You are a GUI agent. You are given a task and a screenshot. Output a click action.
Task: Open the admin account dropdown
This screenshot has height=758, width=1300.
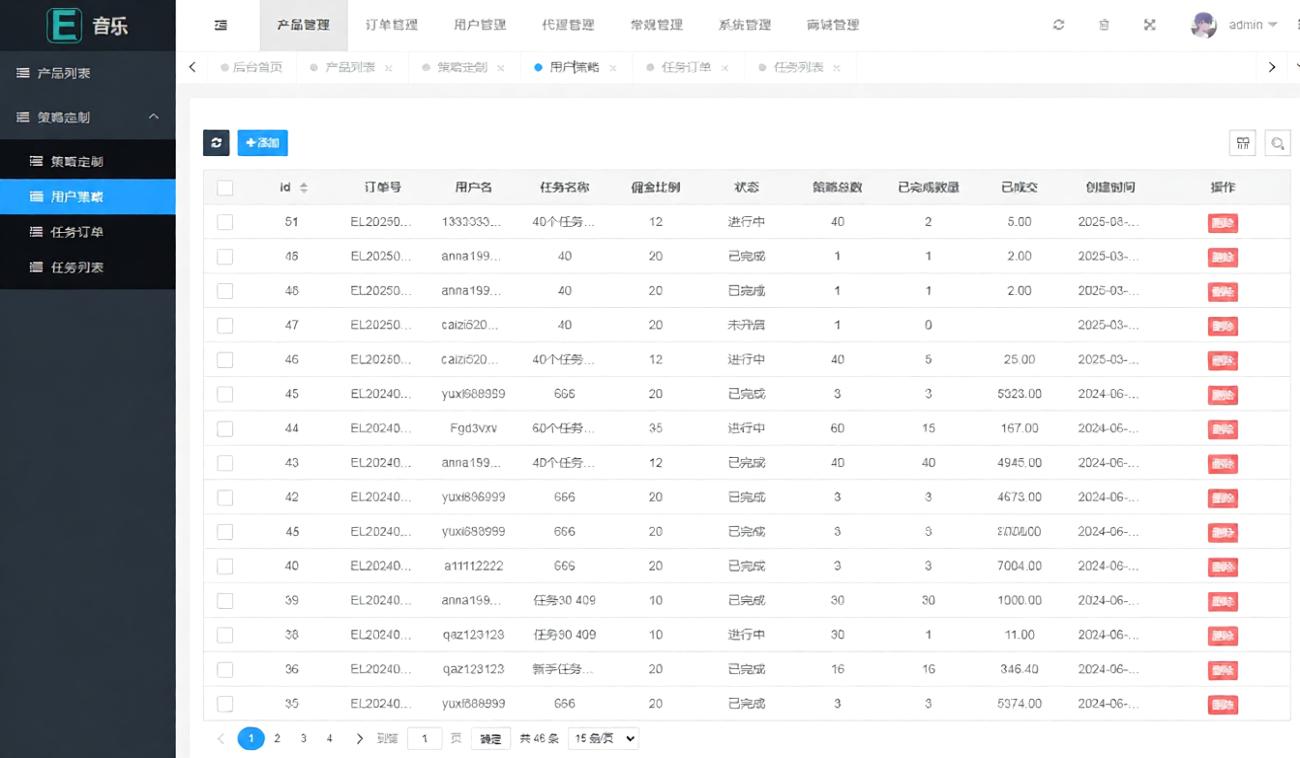coord(1253,25)
